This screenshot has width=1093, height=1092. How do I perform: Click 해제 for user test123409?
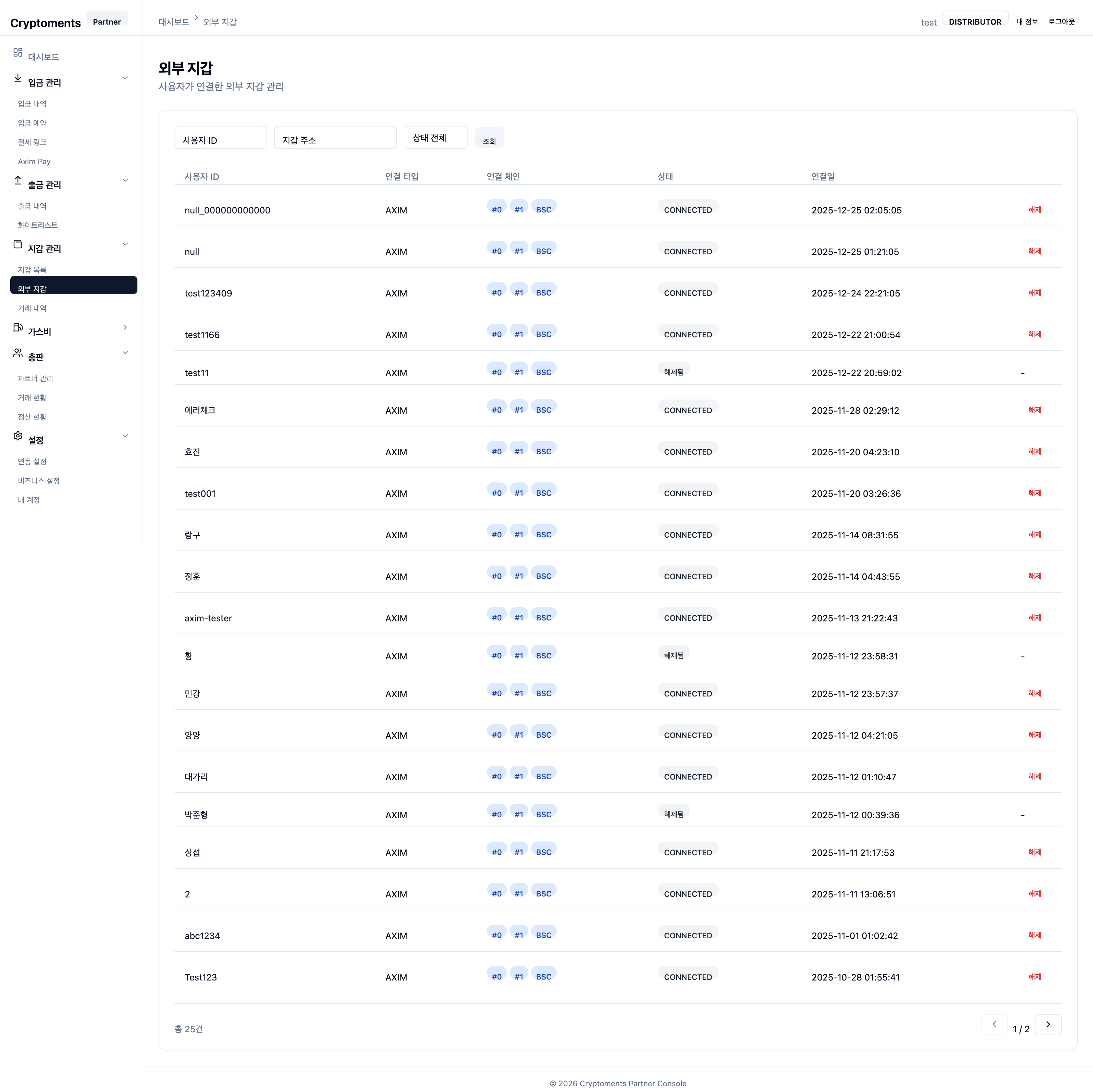click(1035, 293)
